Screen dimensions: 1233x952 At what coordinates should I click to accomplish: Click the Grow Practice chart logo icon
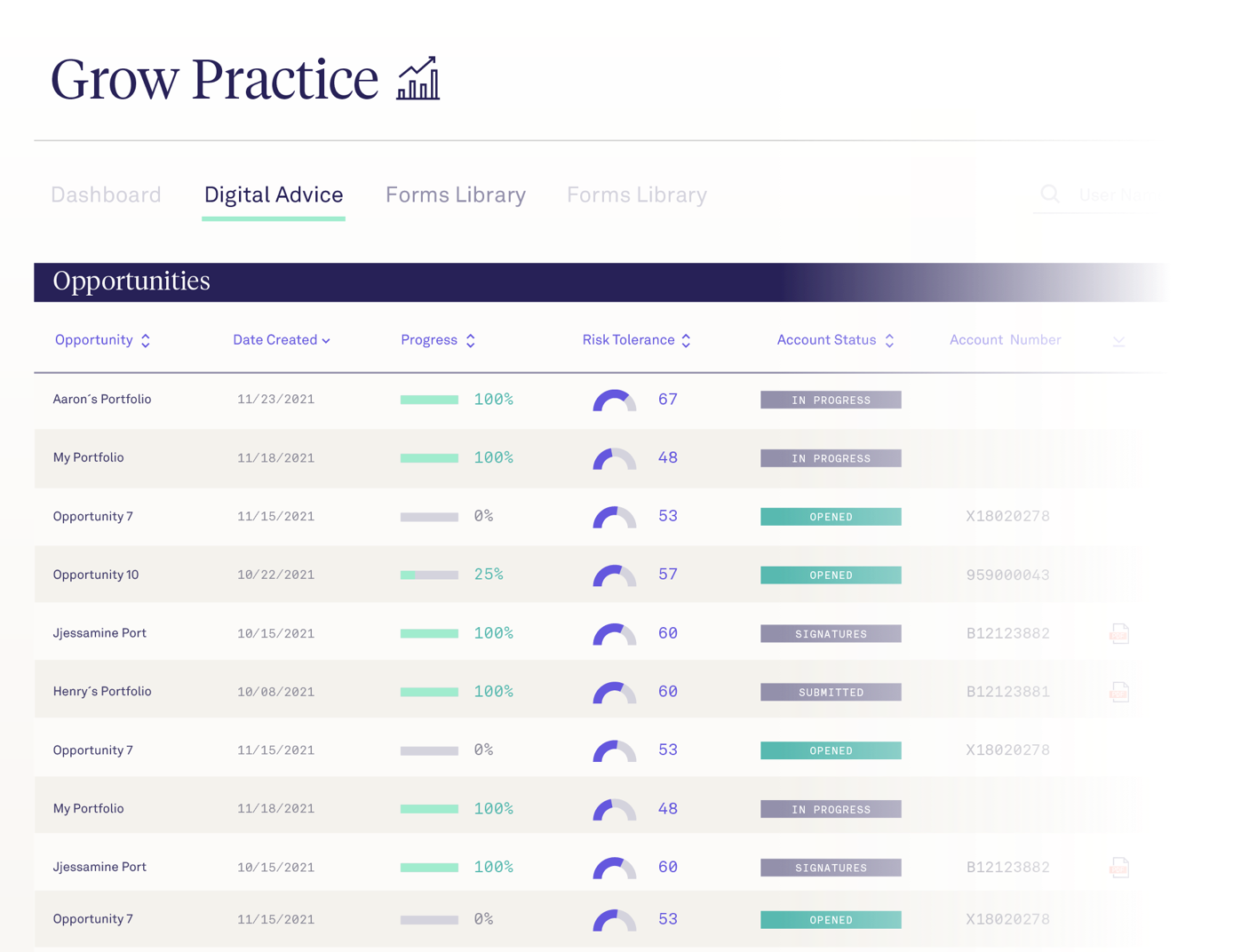click(x=418, y=78)
